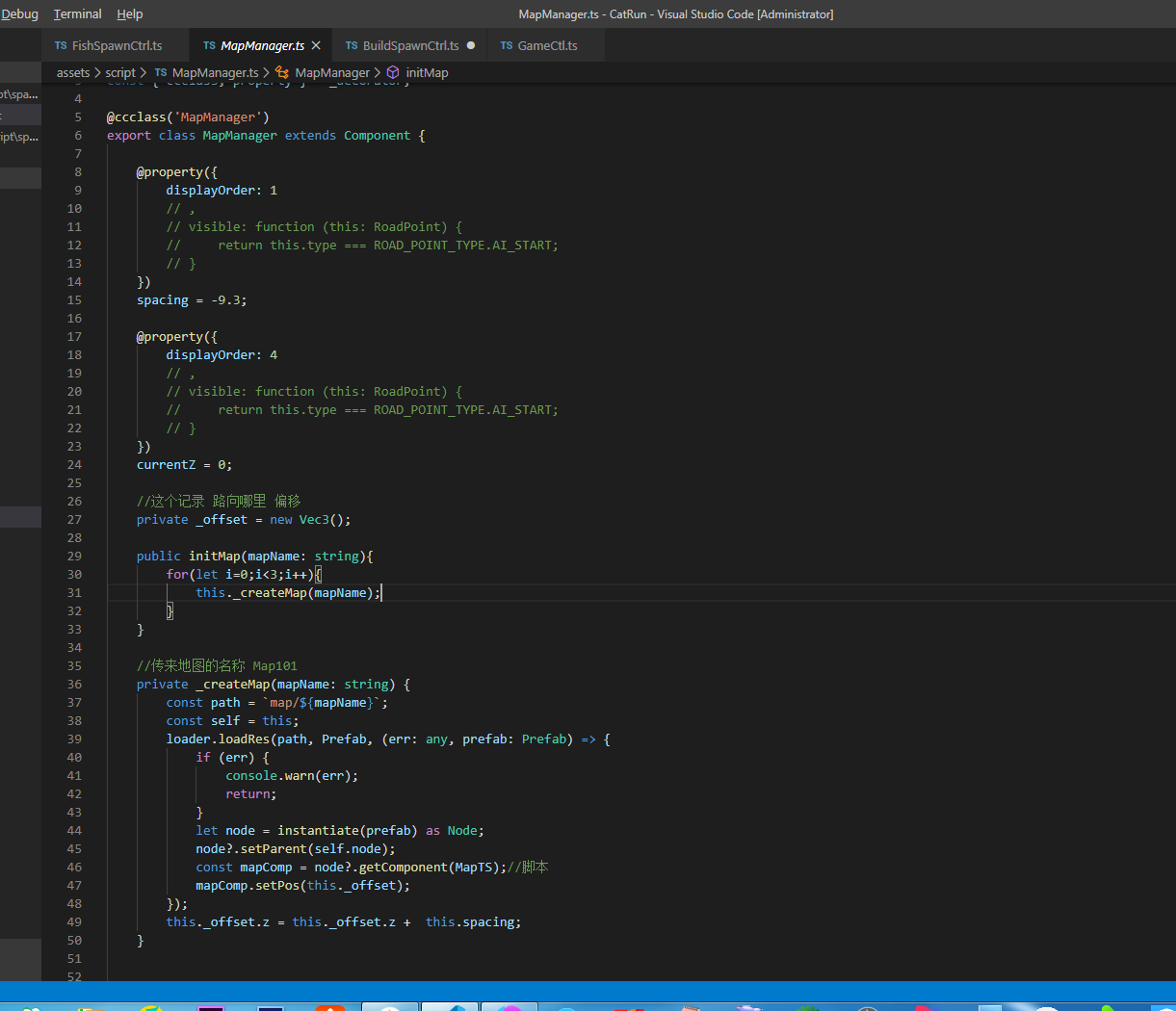Select line 29 via its line number

click(x=74, y=557)
